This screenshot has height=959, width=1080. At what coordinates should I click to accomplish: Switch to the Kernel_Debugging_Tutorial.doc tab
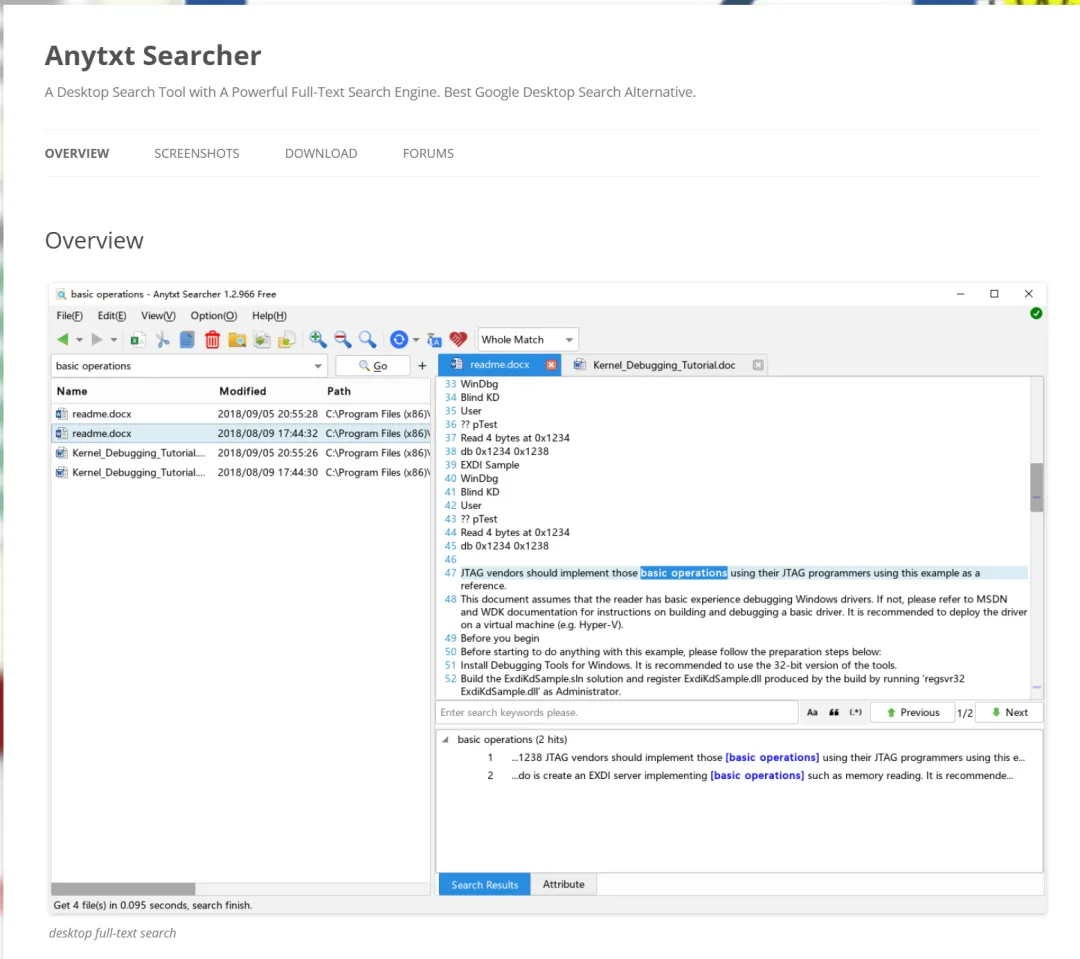[664, 365]
